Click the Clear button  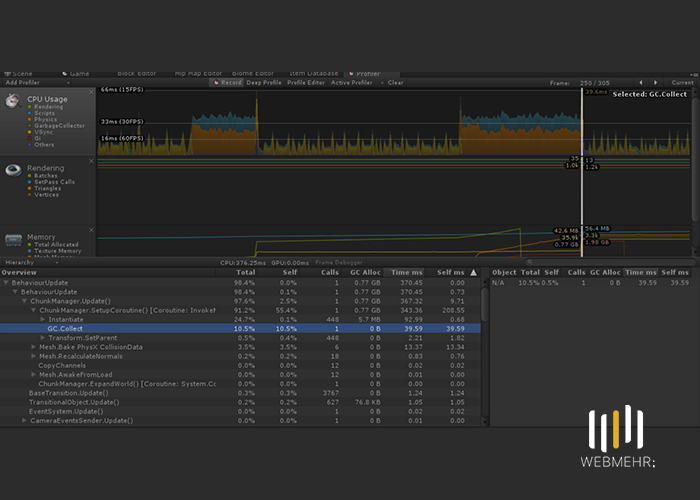[x=396, y=83]
